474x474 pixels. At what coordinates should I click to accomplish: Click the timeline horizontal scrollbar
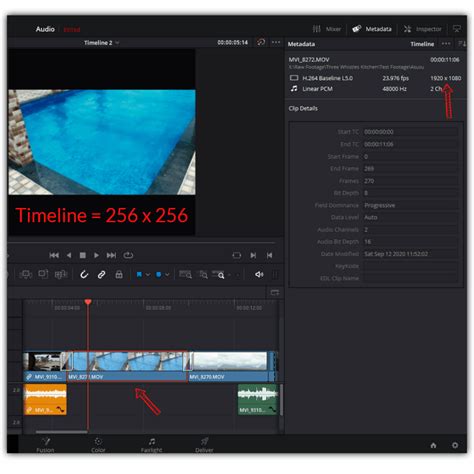[x=62, y=432]
